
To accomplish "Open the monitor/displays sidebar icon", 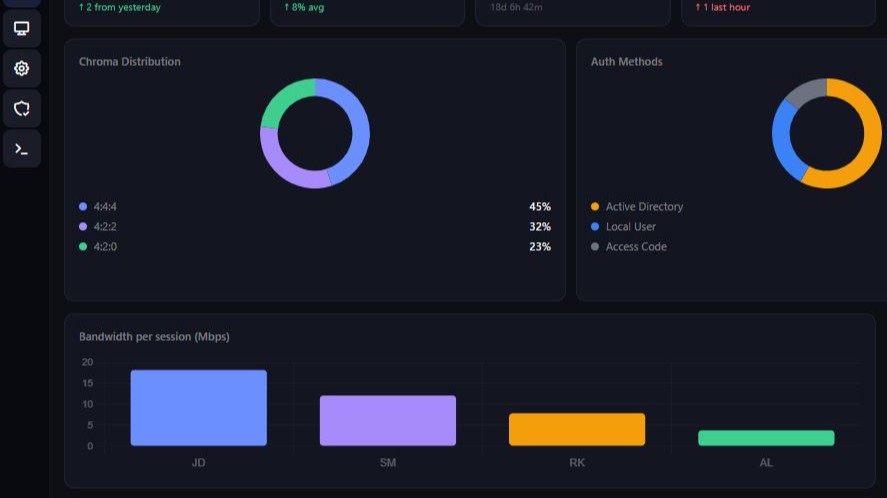I will click(21, 28).
